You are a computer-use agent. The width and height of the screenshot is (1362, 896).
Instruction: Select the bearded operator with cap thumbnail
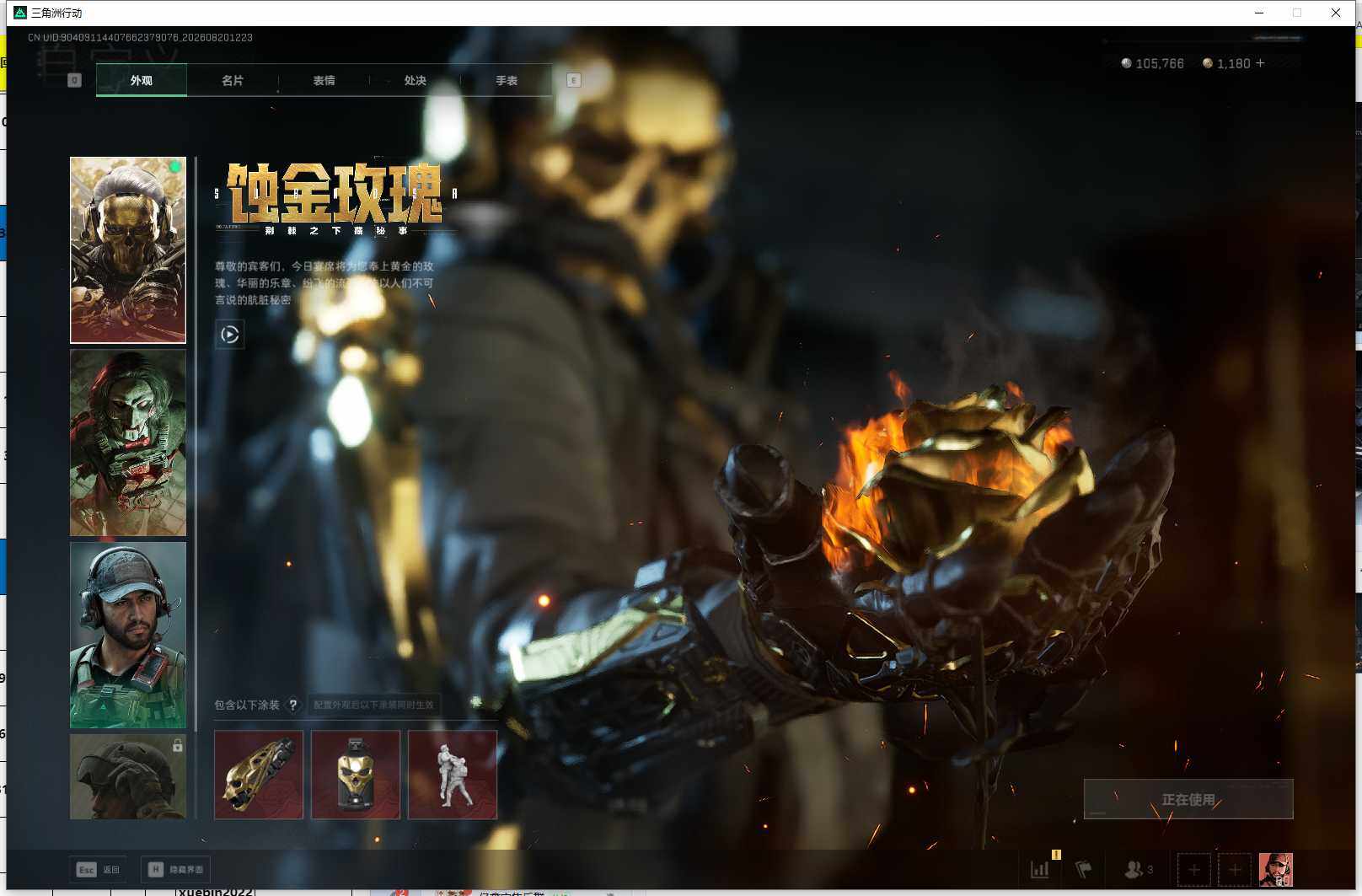128,635
